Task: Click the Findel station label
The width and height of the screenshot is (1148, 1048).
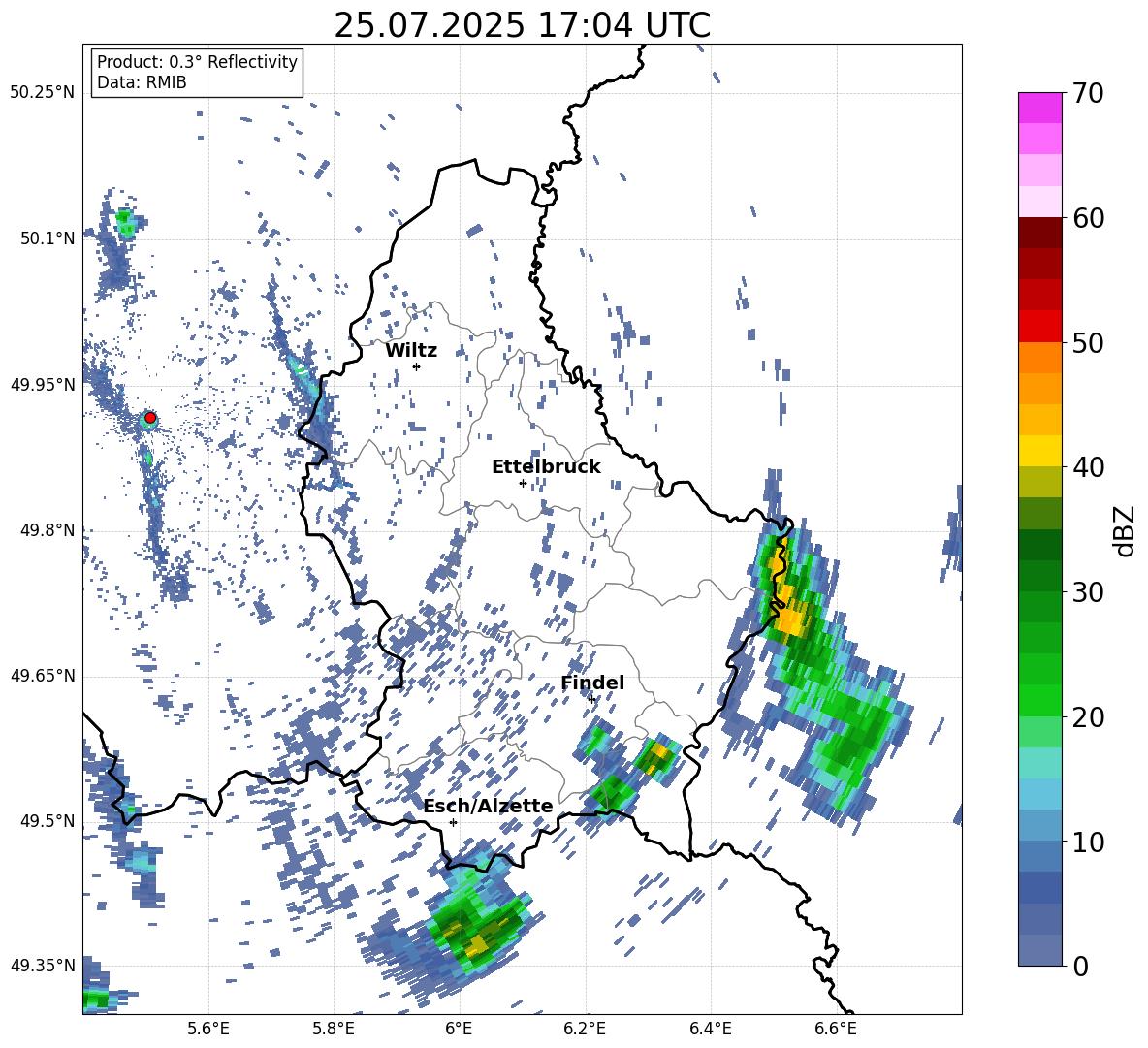Action: [x=592, y=683]
